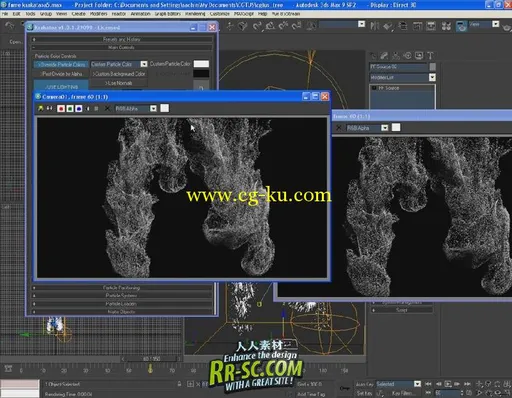Click the Align tool in main toolbar

388,26
